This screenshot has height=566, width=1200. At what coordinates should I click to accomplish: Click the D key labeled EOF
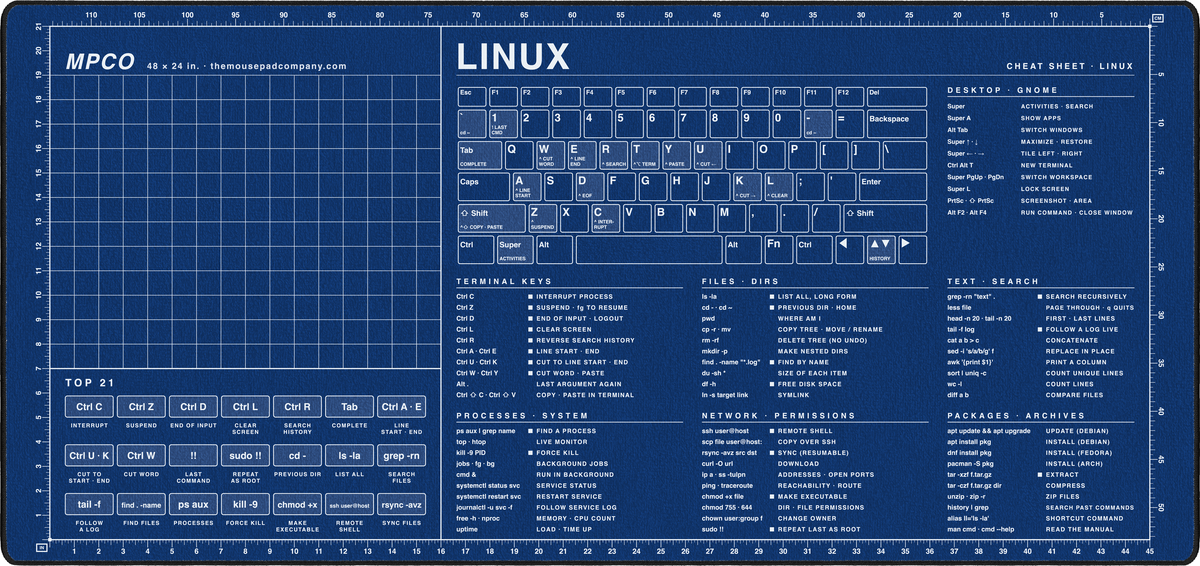click(590, 187)
